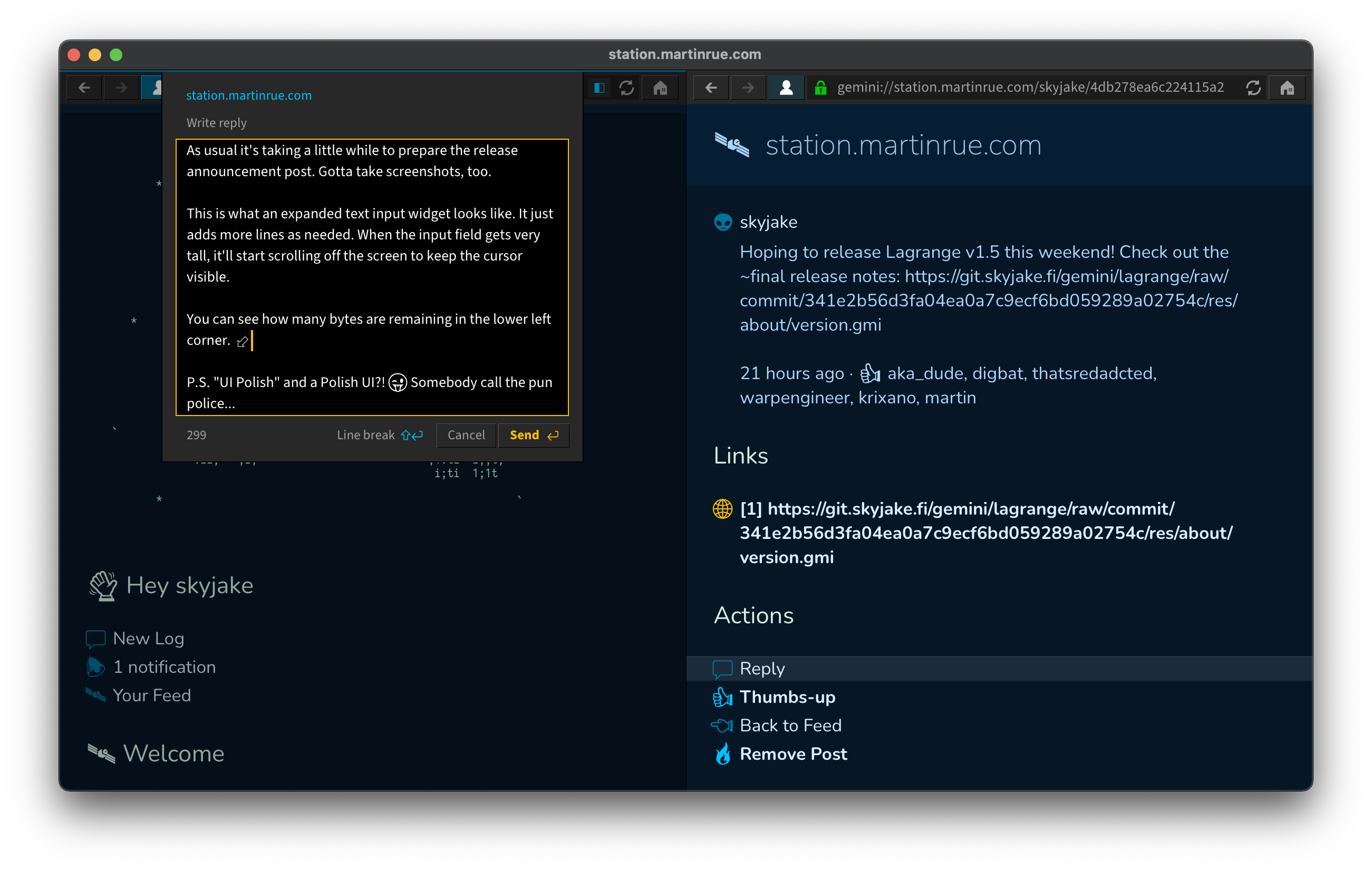The height and width of the screenshot is (869, 1372).
Task: Click the satellite icon beside station.martinrue.com heading
Action: (x=731, y=144)
